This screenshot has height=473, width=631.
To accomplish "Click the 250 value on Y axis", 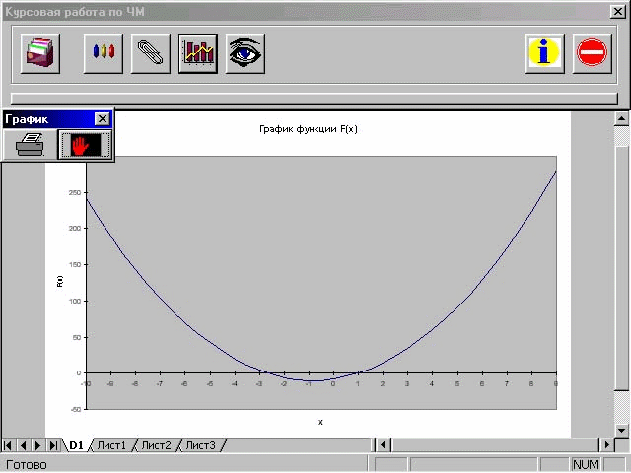I will (x=75, y=192).
